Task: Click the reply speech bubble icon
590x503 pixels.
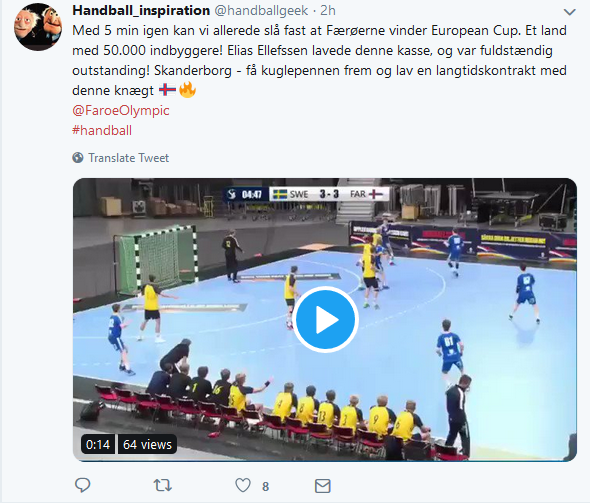Action: (x=82, y=485)
